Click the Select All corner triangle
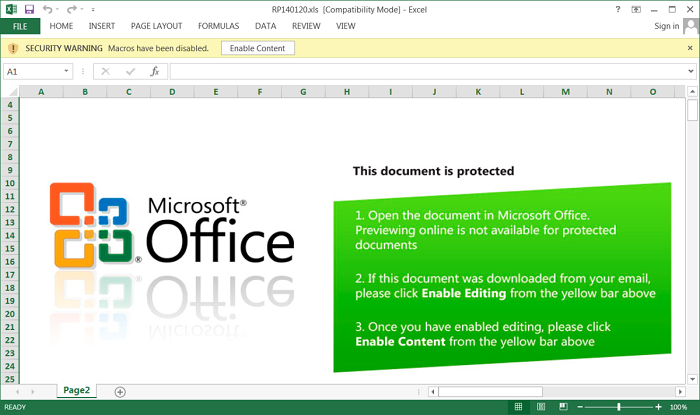Viewport: 700px width, 415px height. point(12,92)
